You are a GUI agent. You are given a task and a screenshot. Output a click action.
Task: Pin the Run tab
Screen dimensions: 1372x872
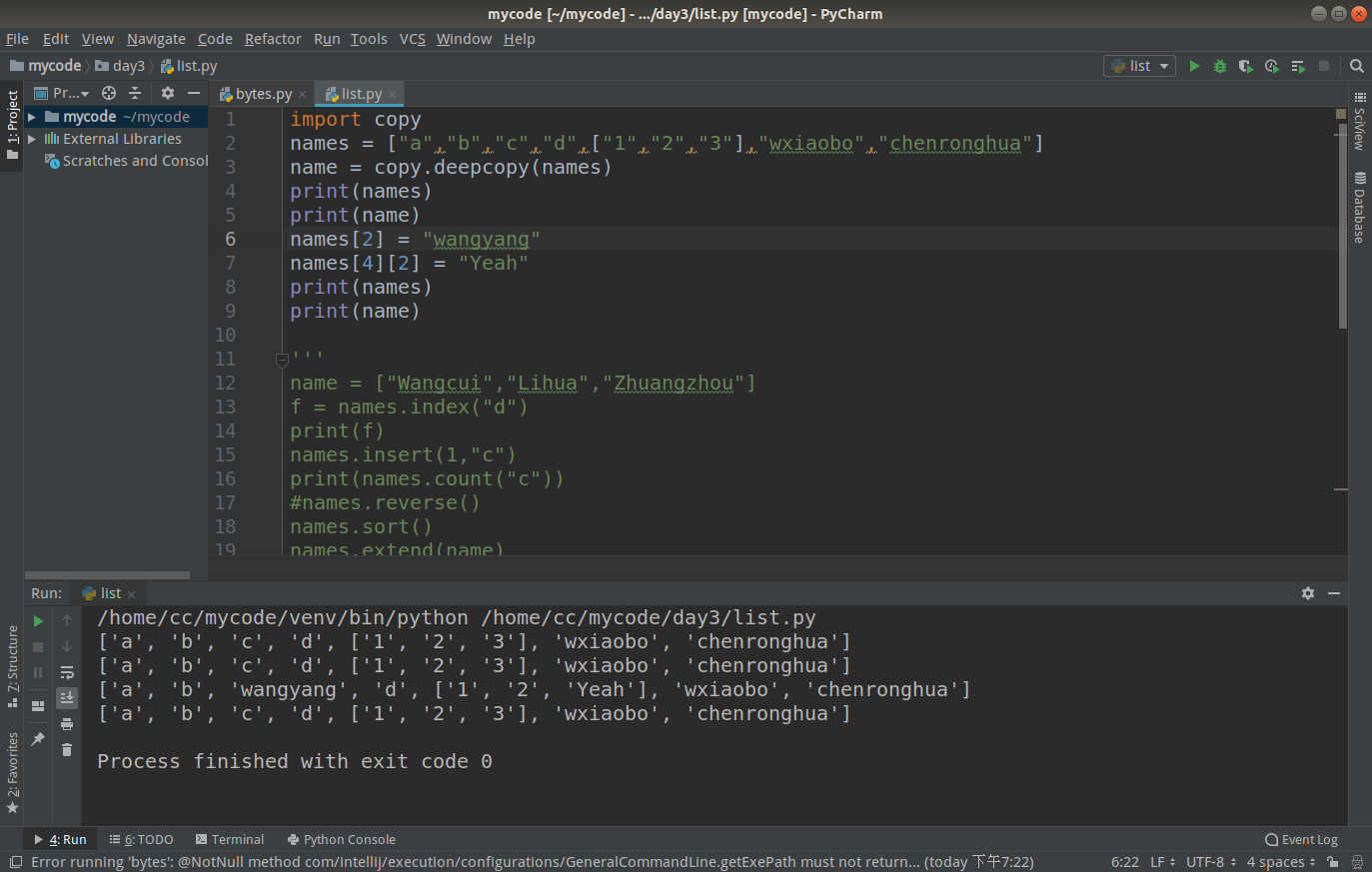click(x=38, y=739)
